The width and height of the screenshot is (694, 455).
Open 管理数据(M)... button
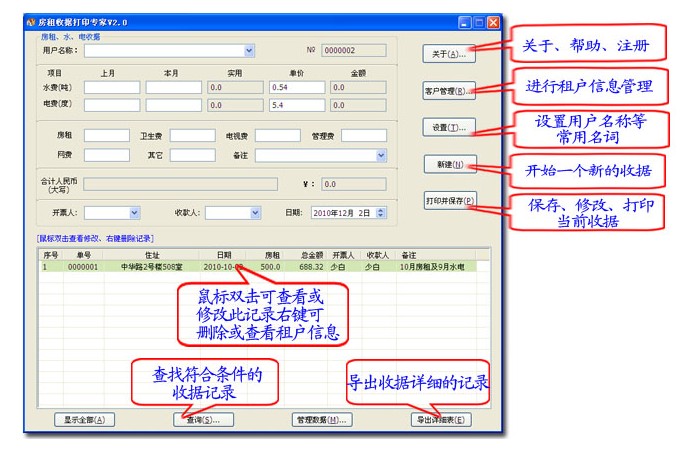pos(322,420)
